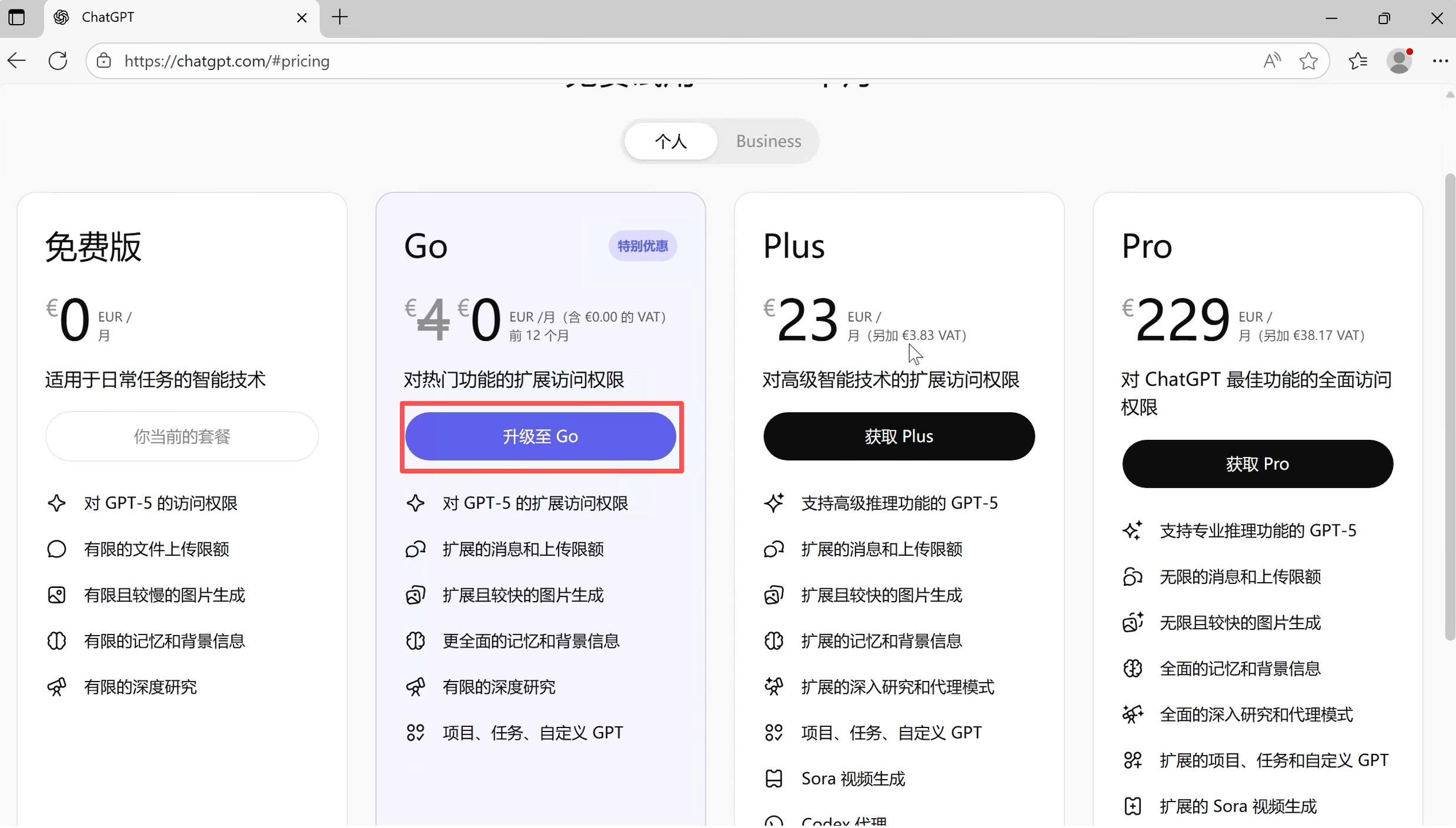Click the 获取 Pro button
The image size is (1456, 828).
pyautogui.click(x=1257, y=464)
